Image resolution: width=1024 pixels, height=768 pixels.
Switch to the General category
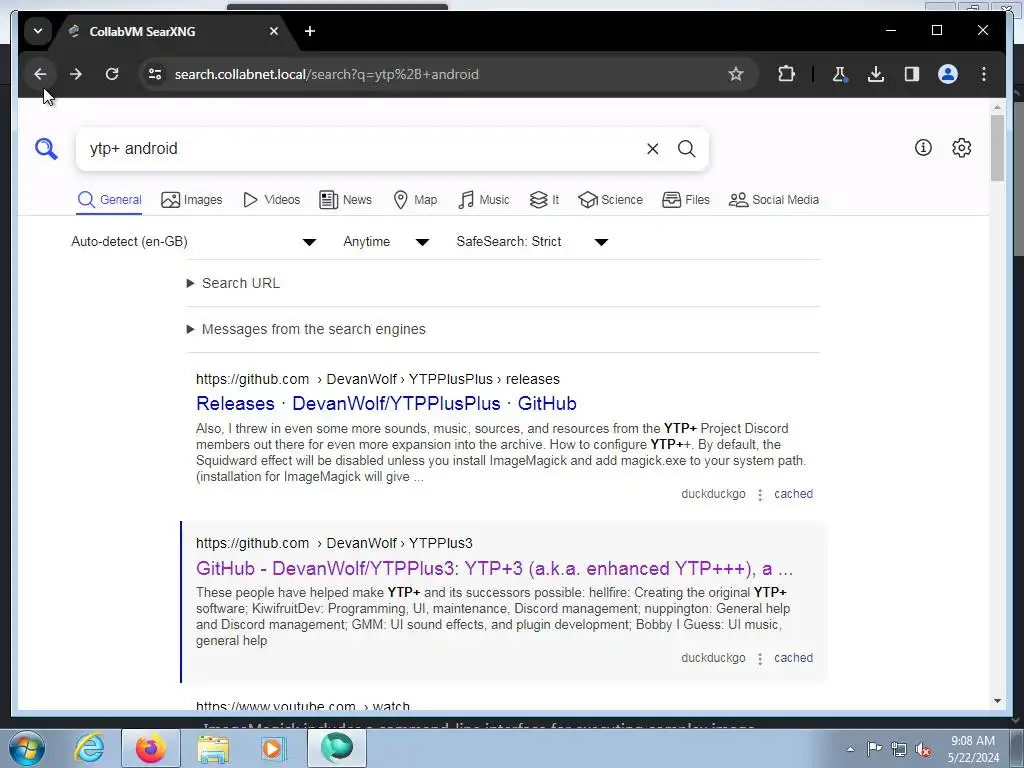109,200
